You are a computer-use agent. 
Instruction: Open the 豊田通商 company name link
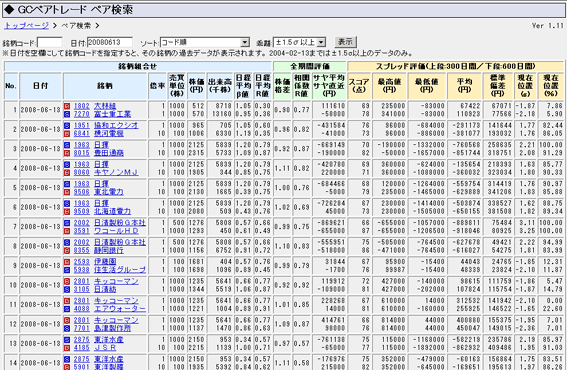click(x=108, y=153)
